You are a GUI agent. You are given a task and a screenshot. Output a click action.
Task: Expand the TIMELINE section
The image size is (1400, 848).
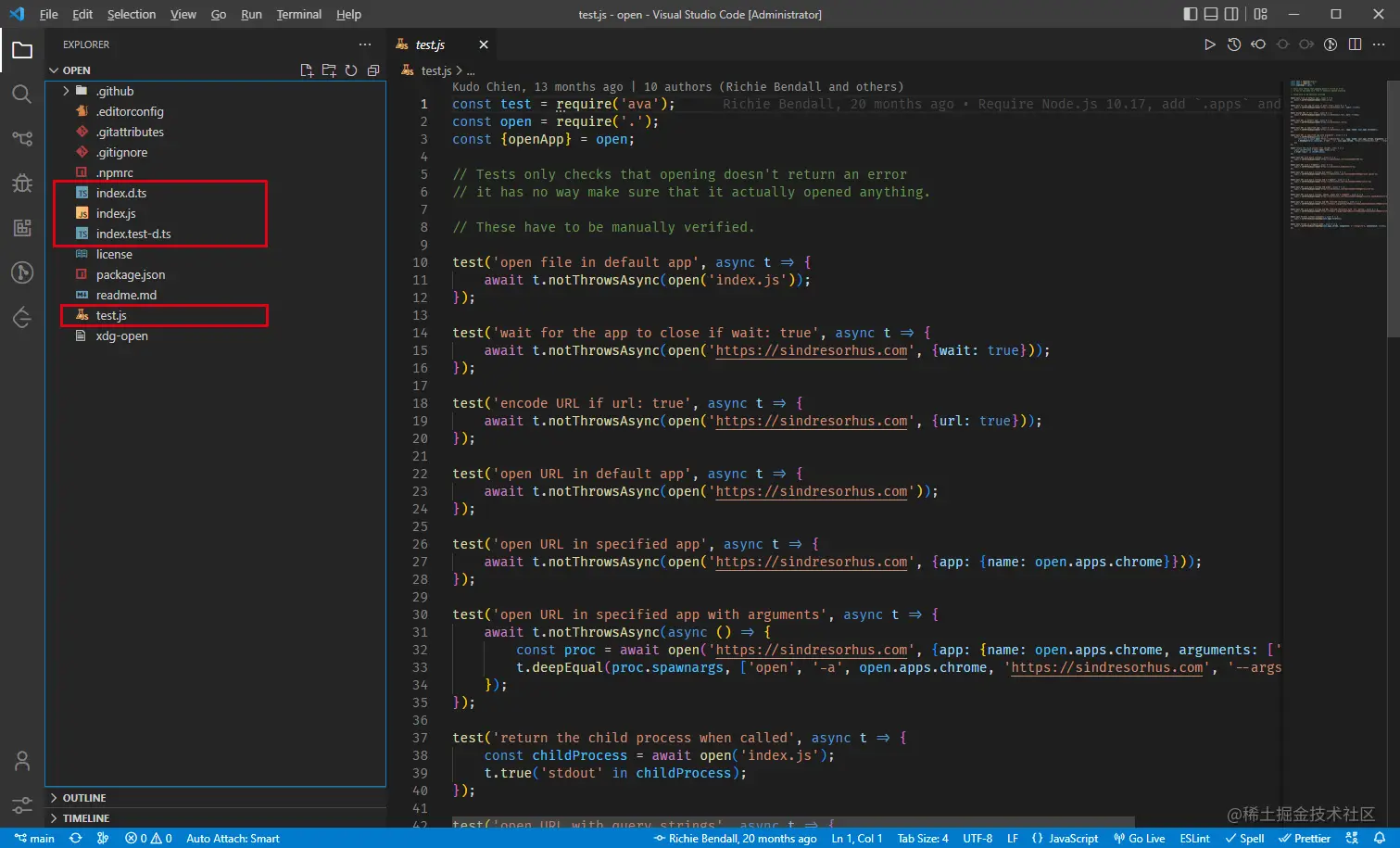coord(85,818)
